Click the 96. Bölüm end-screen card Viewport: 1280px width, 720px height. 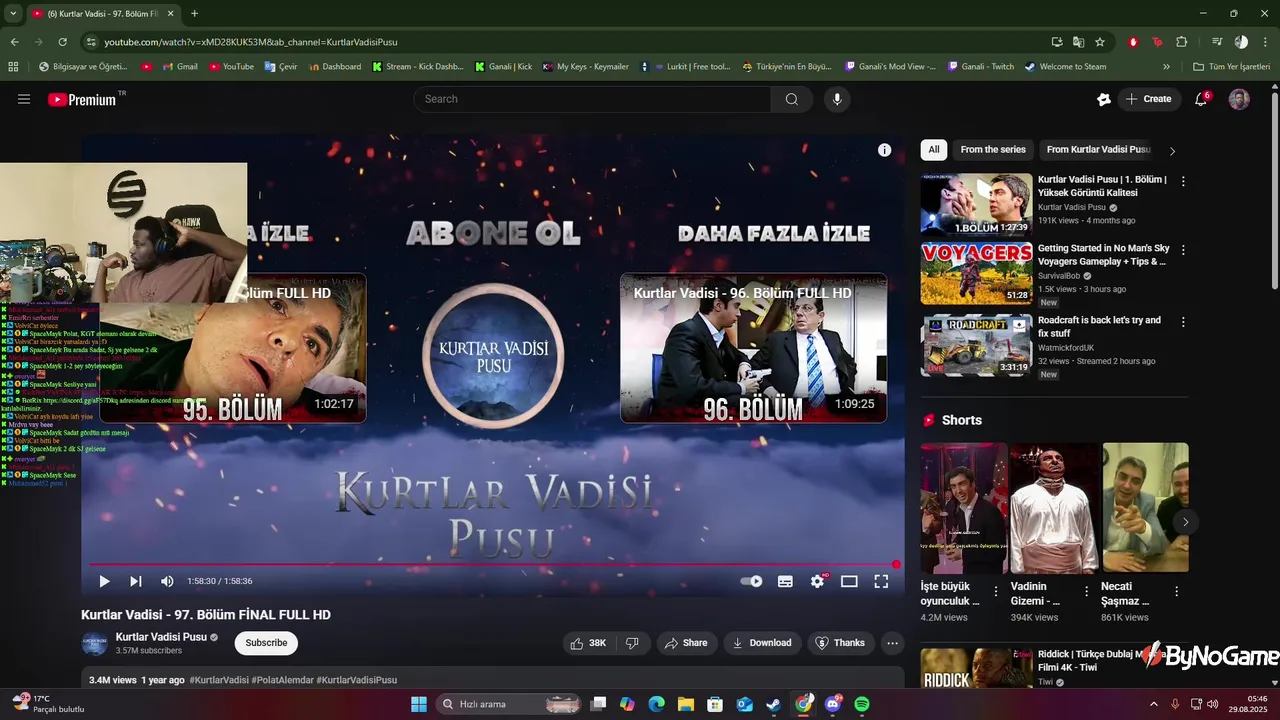753,348
